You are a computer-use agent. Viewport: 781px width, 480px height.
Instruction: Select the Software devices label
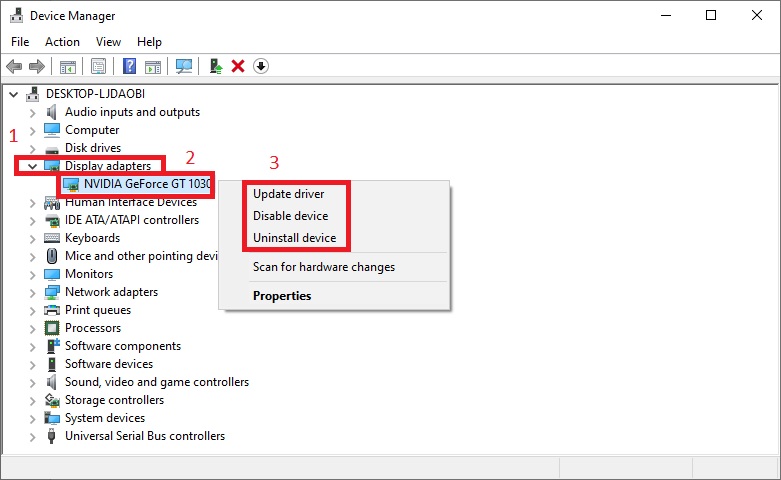coord(109,364)
